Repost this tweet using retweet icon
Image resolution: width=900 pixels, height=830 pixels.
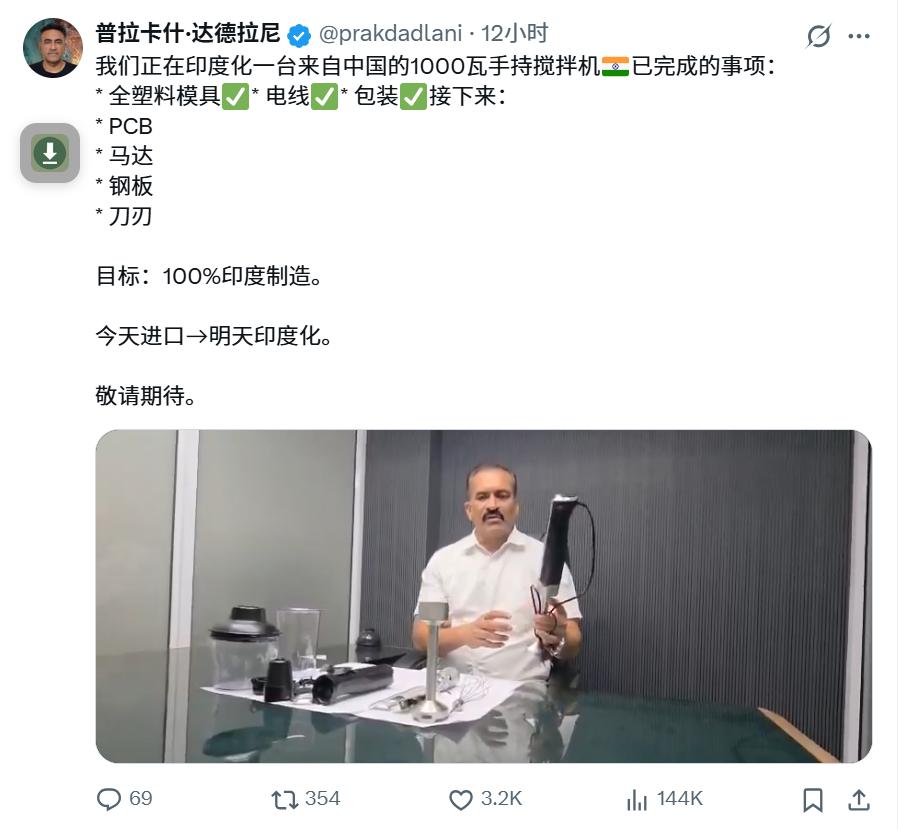click(284, 800)
